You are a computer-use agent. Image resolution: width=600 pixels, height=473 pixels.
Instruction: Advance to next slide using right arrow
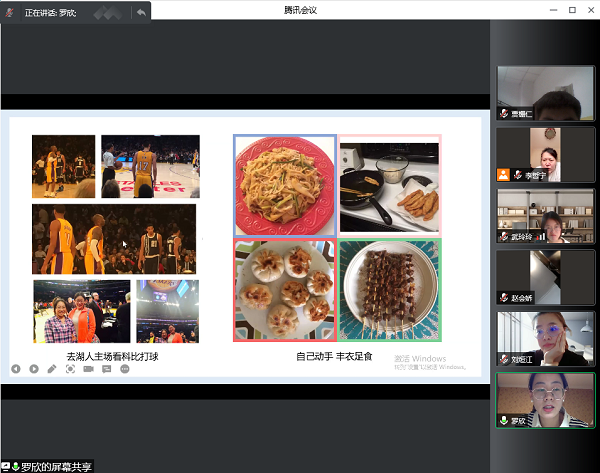coord(34,368)
